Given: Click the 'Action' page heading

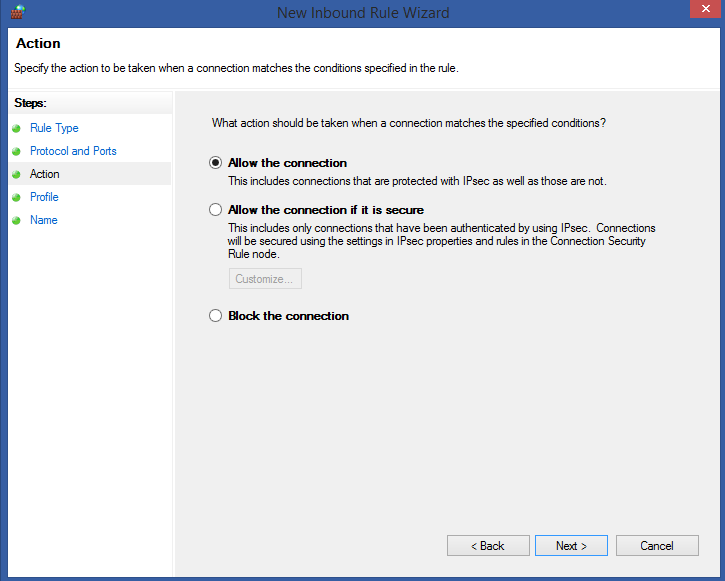Looking at the screenshot, I should tap(38, 43).
